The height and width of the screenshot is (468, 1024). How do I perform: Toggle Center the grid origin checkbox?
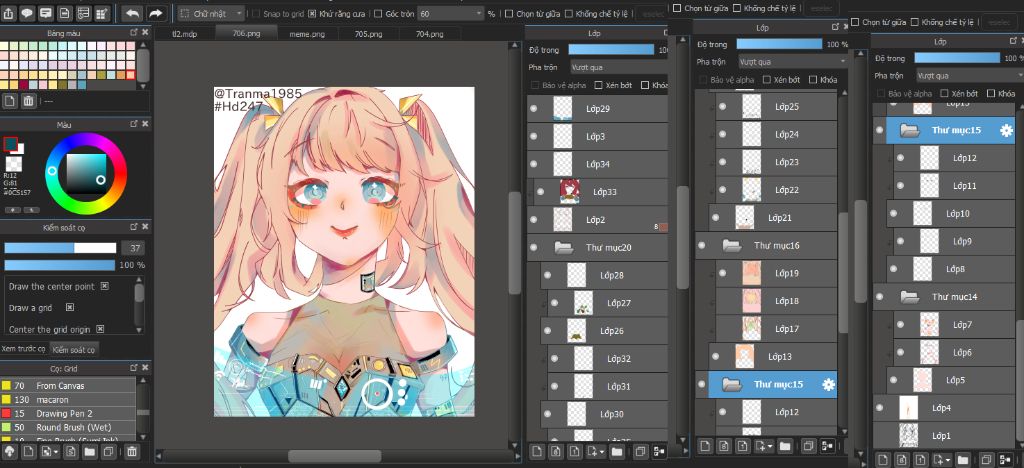100,329
